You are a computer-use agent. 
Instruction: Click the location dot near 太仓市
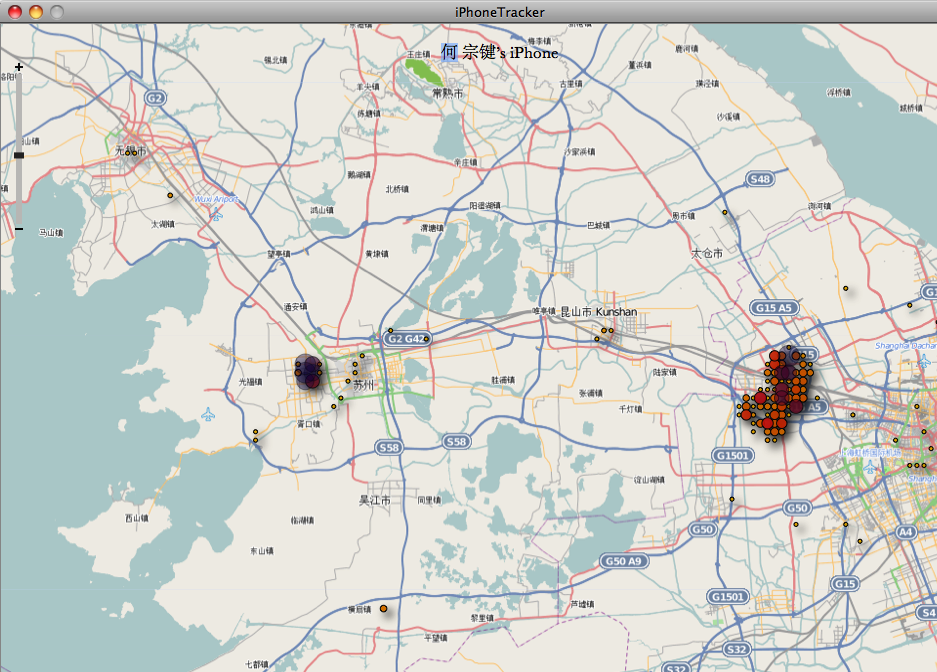click(x=724, y=213)
